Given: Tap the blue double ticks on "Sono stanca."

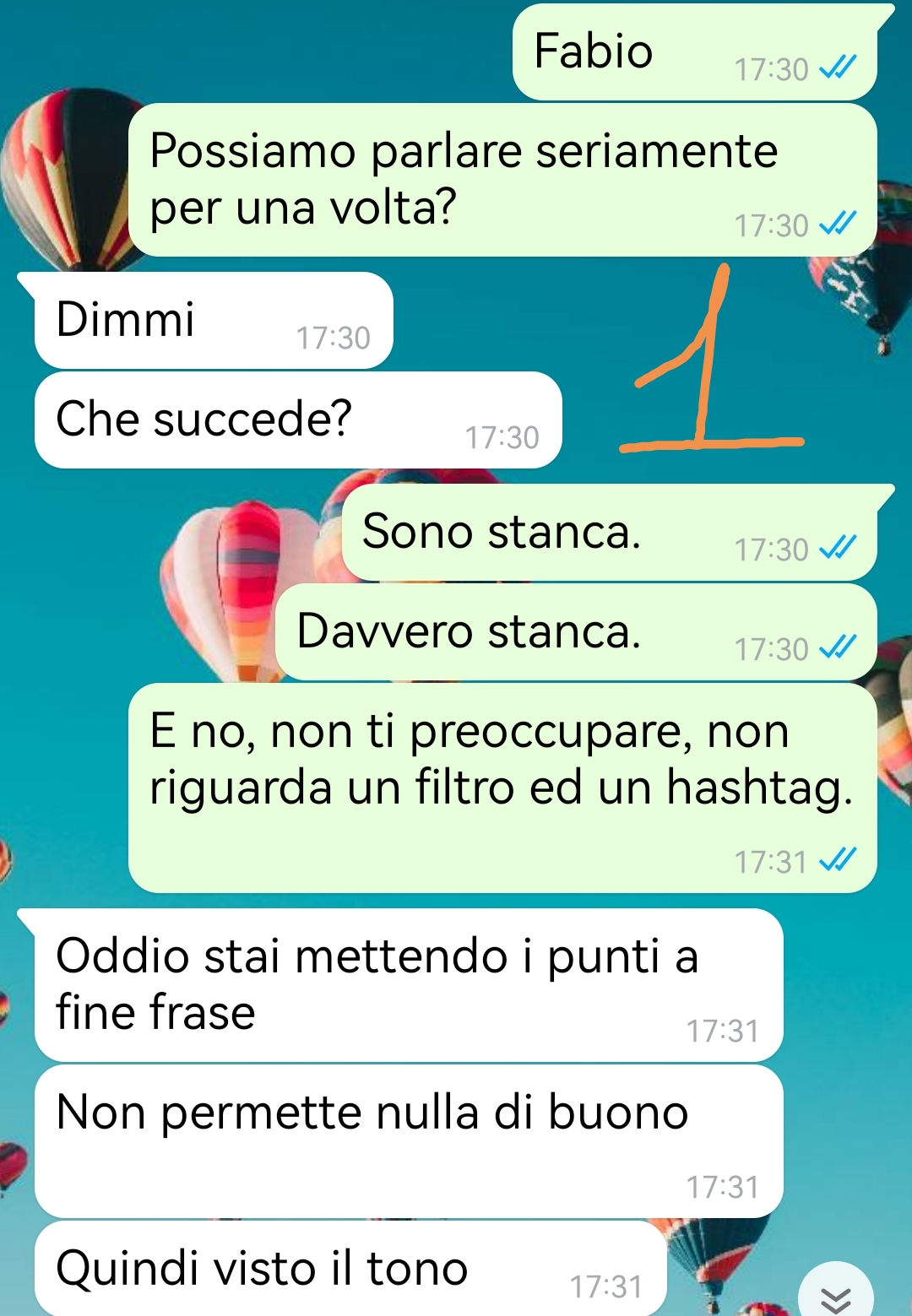Looking at the screenshot, I should point(838,548).
